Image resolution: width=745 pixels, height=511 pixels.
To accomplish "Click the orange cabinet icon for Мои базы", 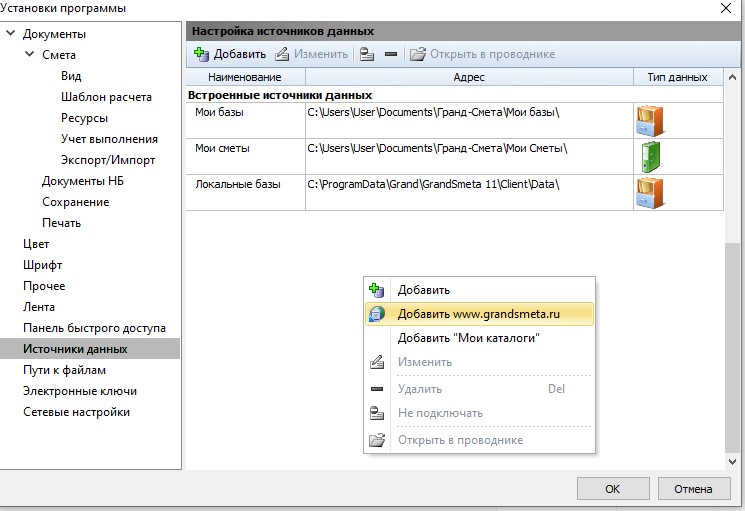I will tap(649, 121).
